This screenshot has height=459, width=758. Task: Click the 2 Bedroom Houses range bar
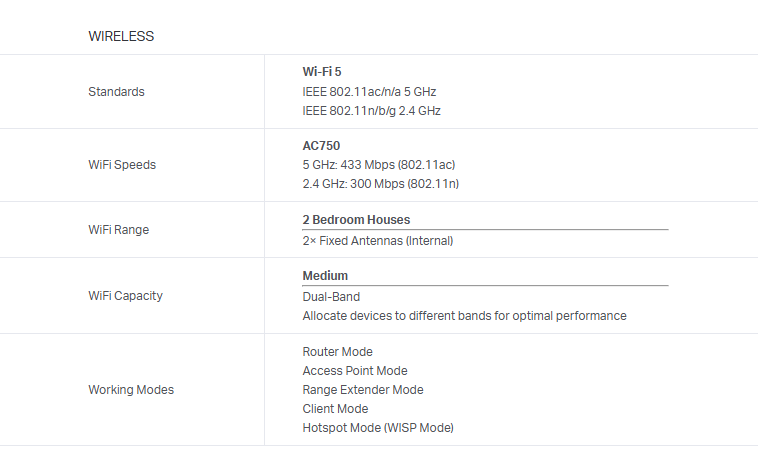coord(485,229)
